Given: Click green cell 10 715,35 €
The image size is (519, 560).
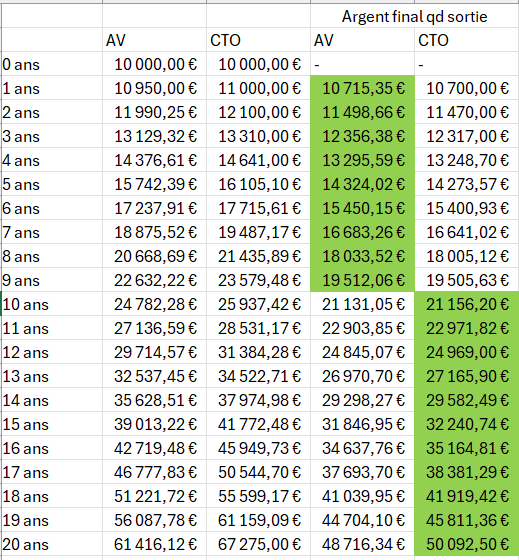Looking at the screenshot, I should (363, 88).
